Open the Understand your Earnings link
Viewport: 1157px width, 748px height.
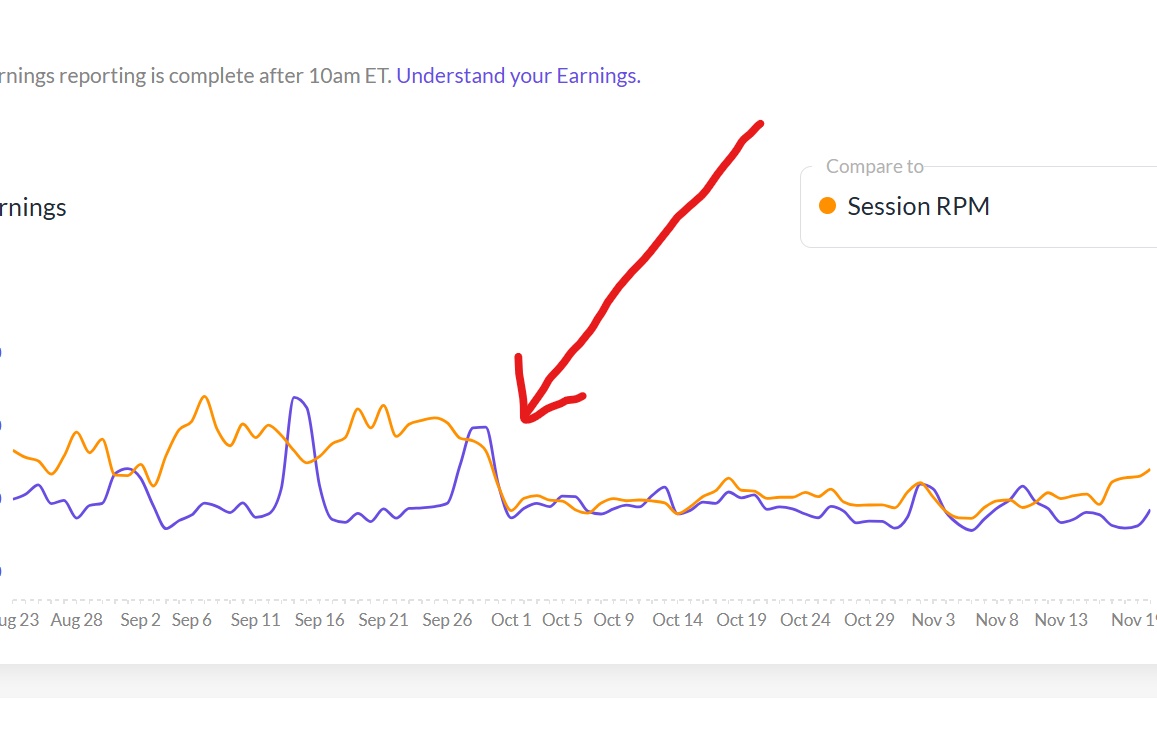(518, 76)
